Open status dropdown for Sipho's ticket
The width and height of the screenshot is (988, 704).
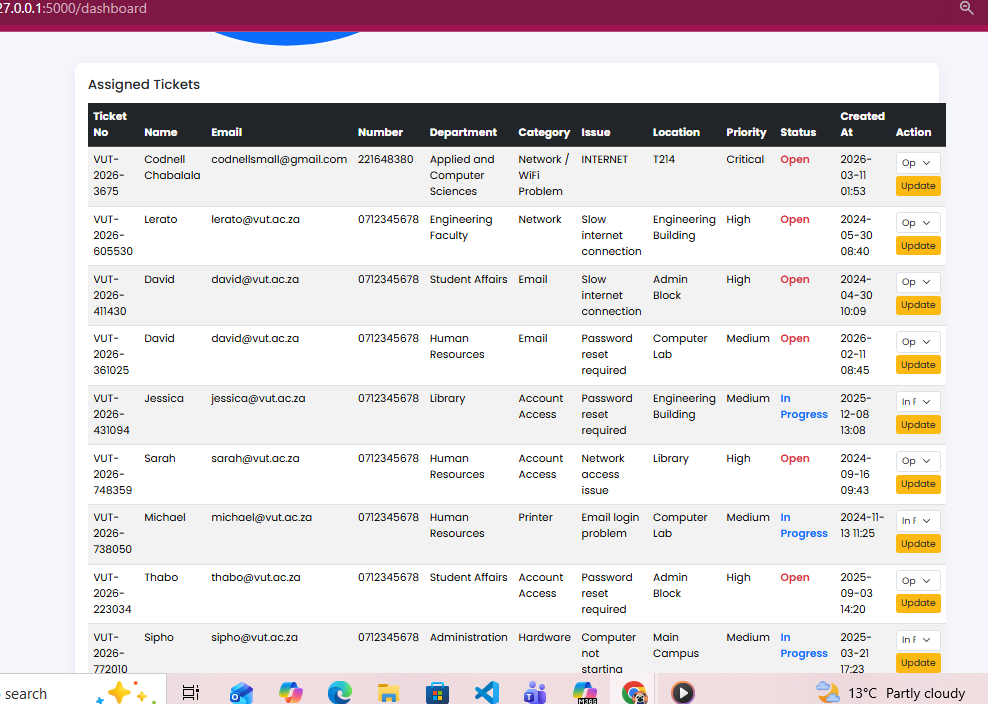pyautogui.click(x=917, y=640)
